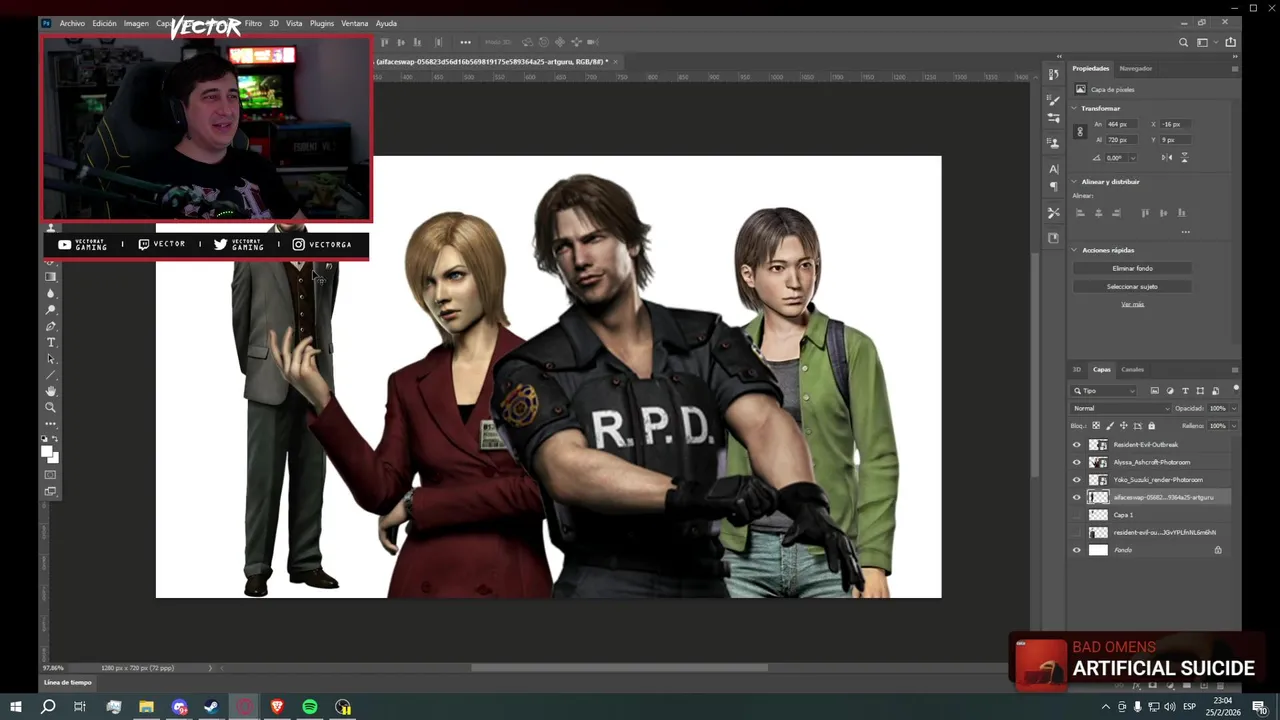The width and height of the screenshot is (1280, 720).
Task: Filter layers by type layers
Action: [x=1185, y=391]
